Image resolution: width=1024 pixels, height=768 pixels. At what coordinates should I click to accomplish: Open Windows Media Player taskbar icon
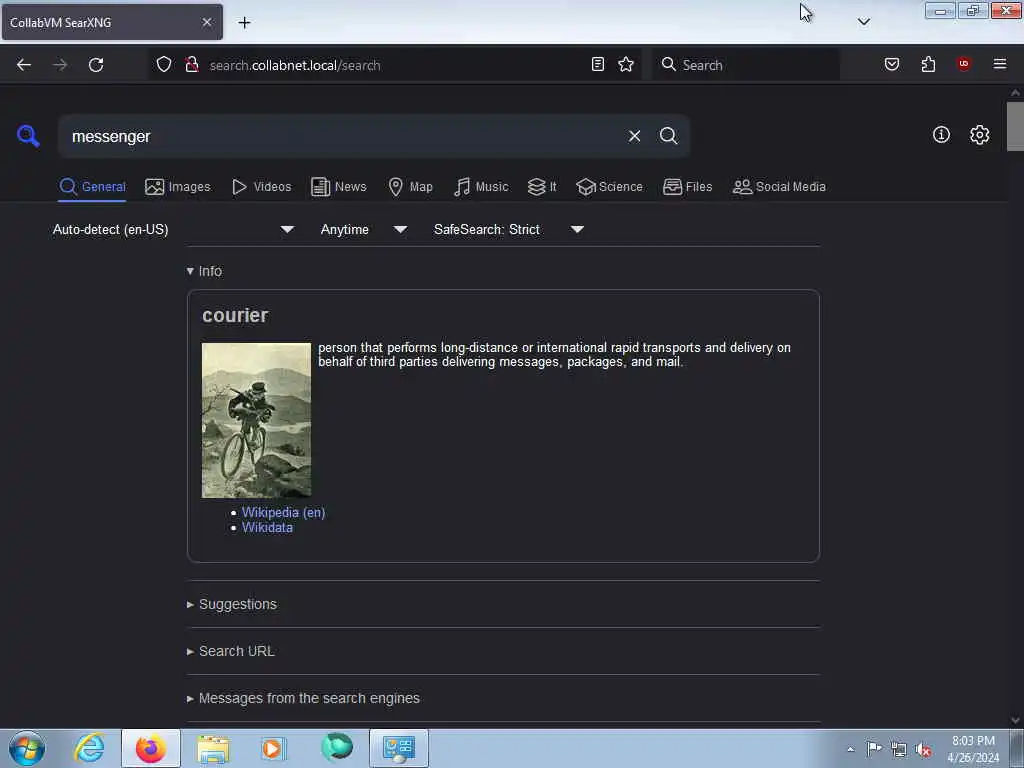pos(273,748)
